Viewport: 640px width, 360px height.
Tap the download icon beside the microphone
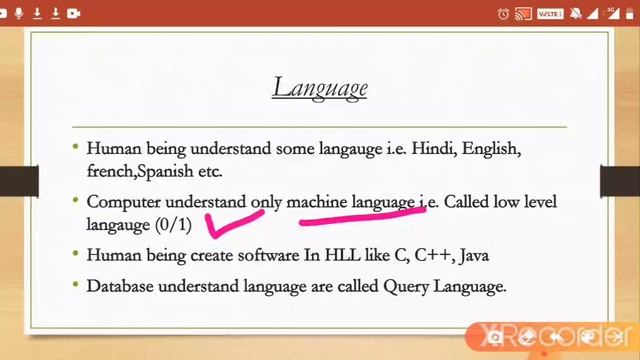[37, 13]
